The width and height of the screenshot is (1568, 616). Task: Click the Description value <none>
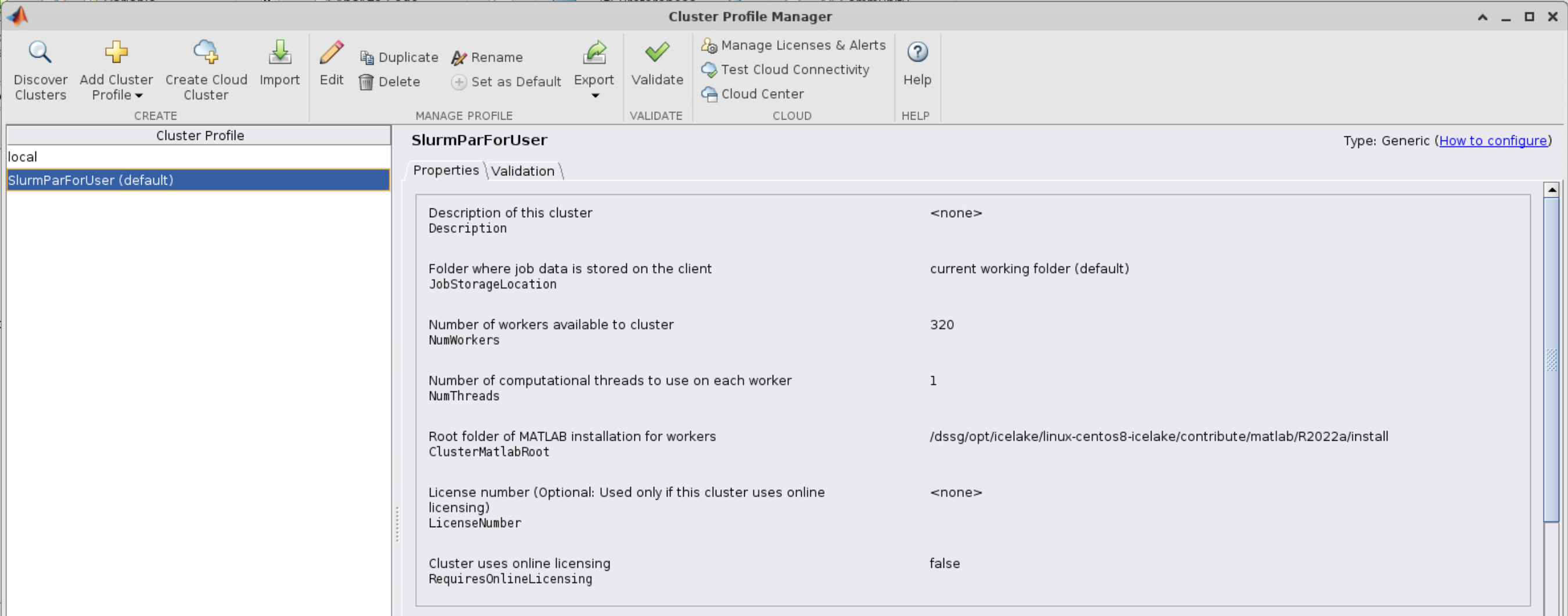[956, 213]
